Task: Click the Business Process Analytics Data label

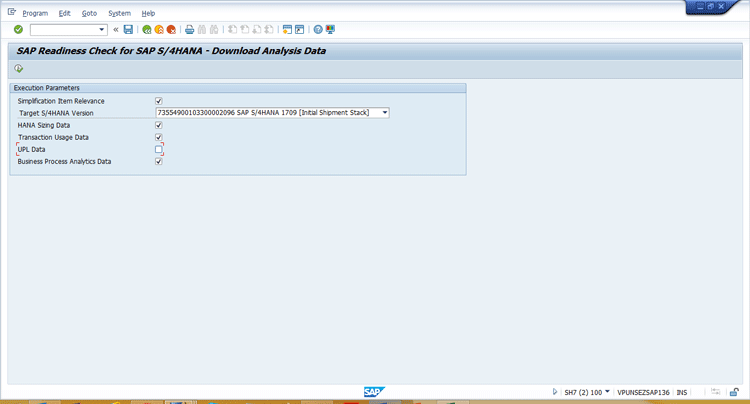Action: coord(64,162)
